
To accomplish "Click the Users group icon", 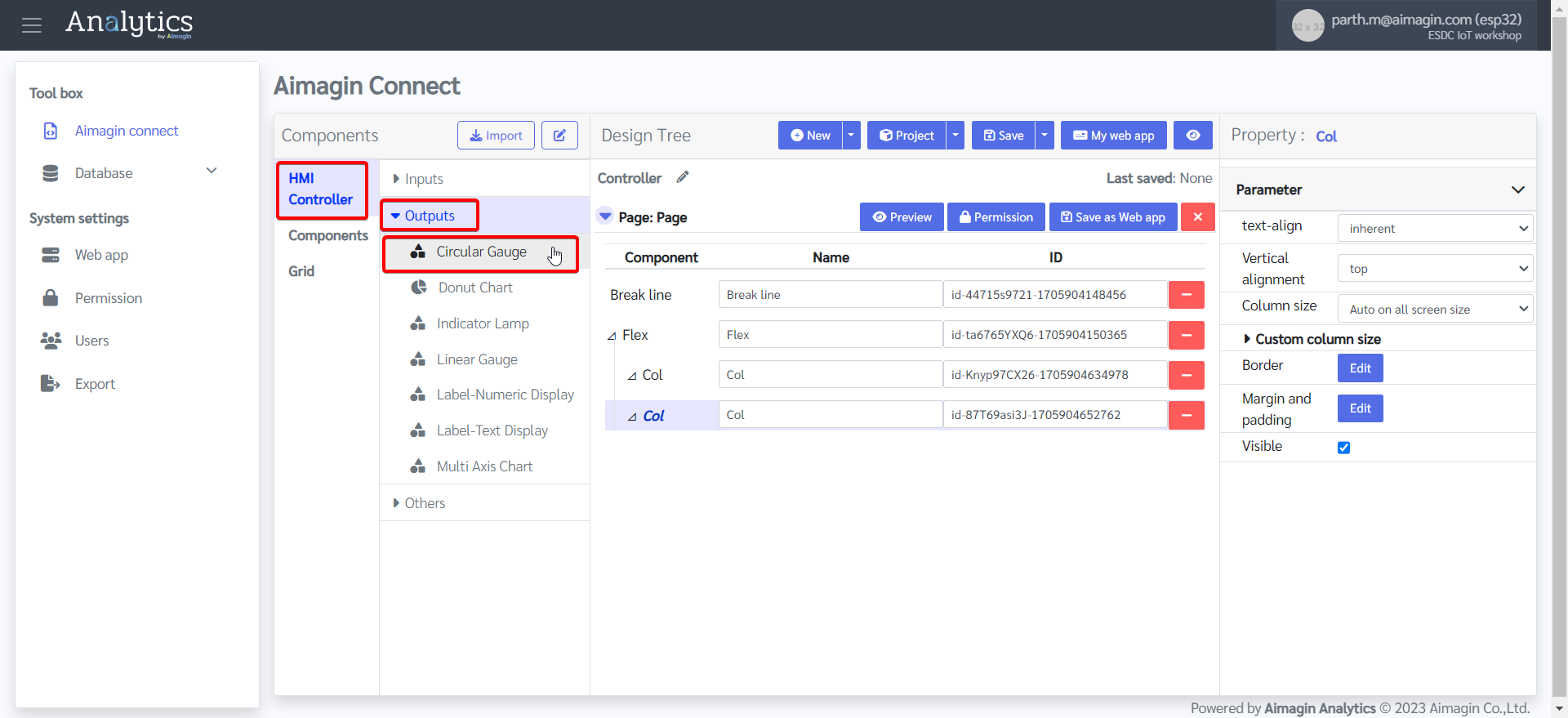I will 51,341.
